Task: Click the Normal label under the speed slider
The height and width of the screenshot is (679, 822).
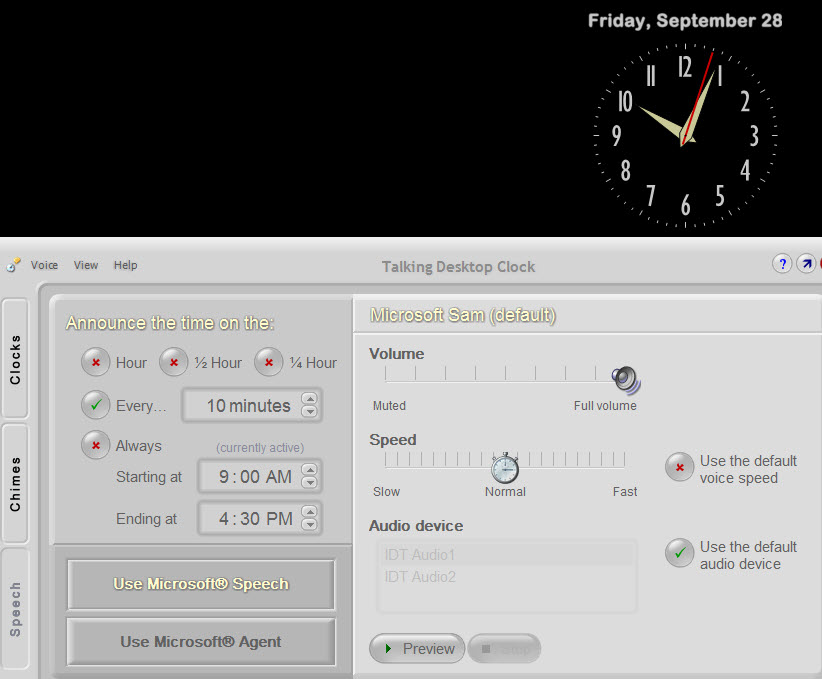Action: (x=505, y=491)
